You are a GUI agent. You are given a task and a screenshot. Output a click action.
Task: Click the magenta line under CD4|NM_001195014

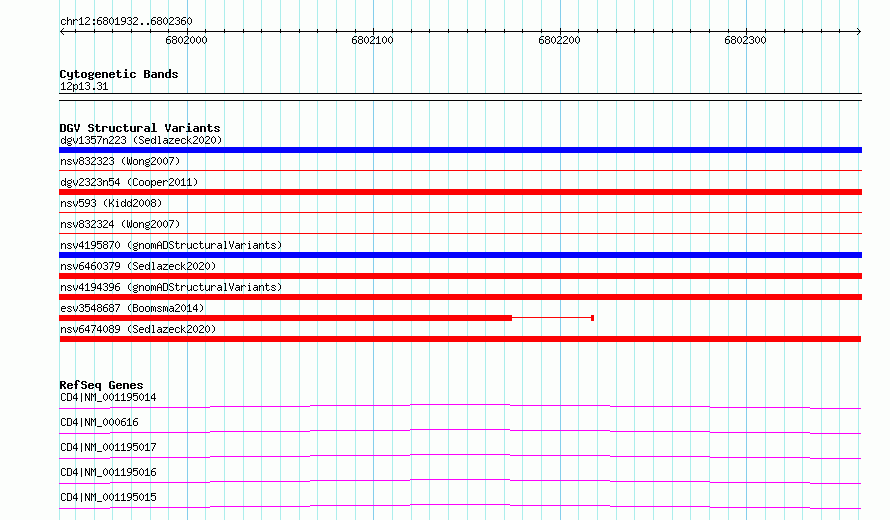pos(460,406)
